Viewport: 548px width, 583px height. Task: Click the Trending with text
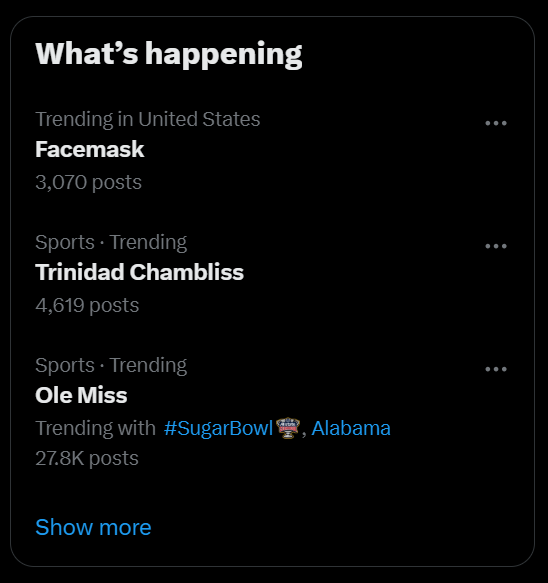pos(96,428)
